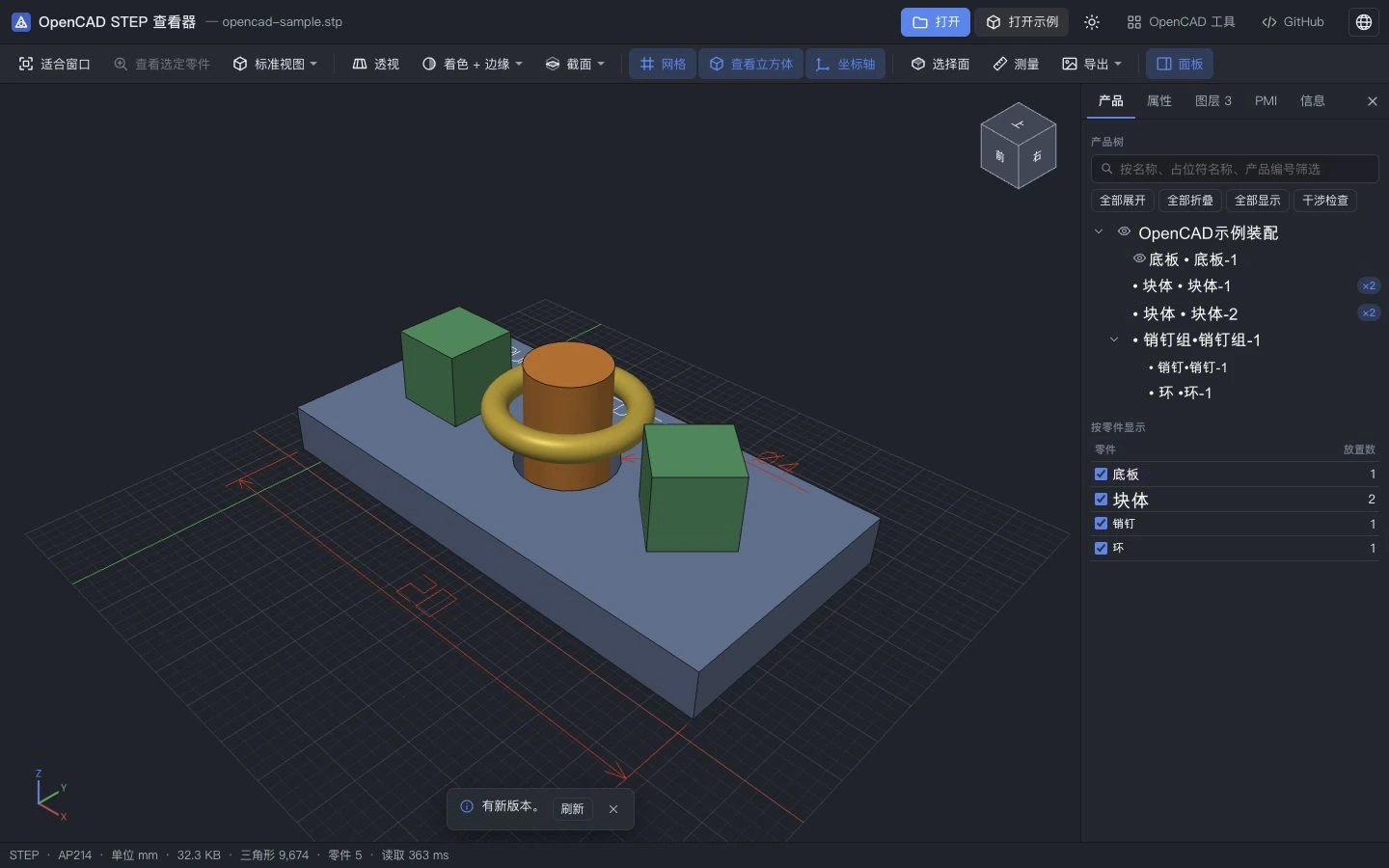The image size is (1389, 868).
Task: Switch to the PMI tab
Action: click(x=1266, y=101)
